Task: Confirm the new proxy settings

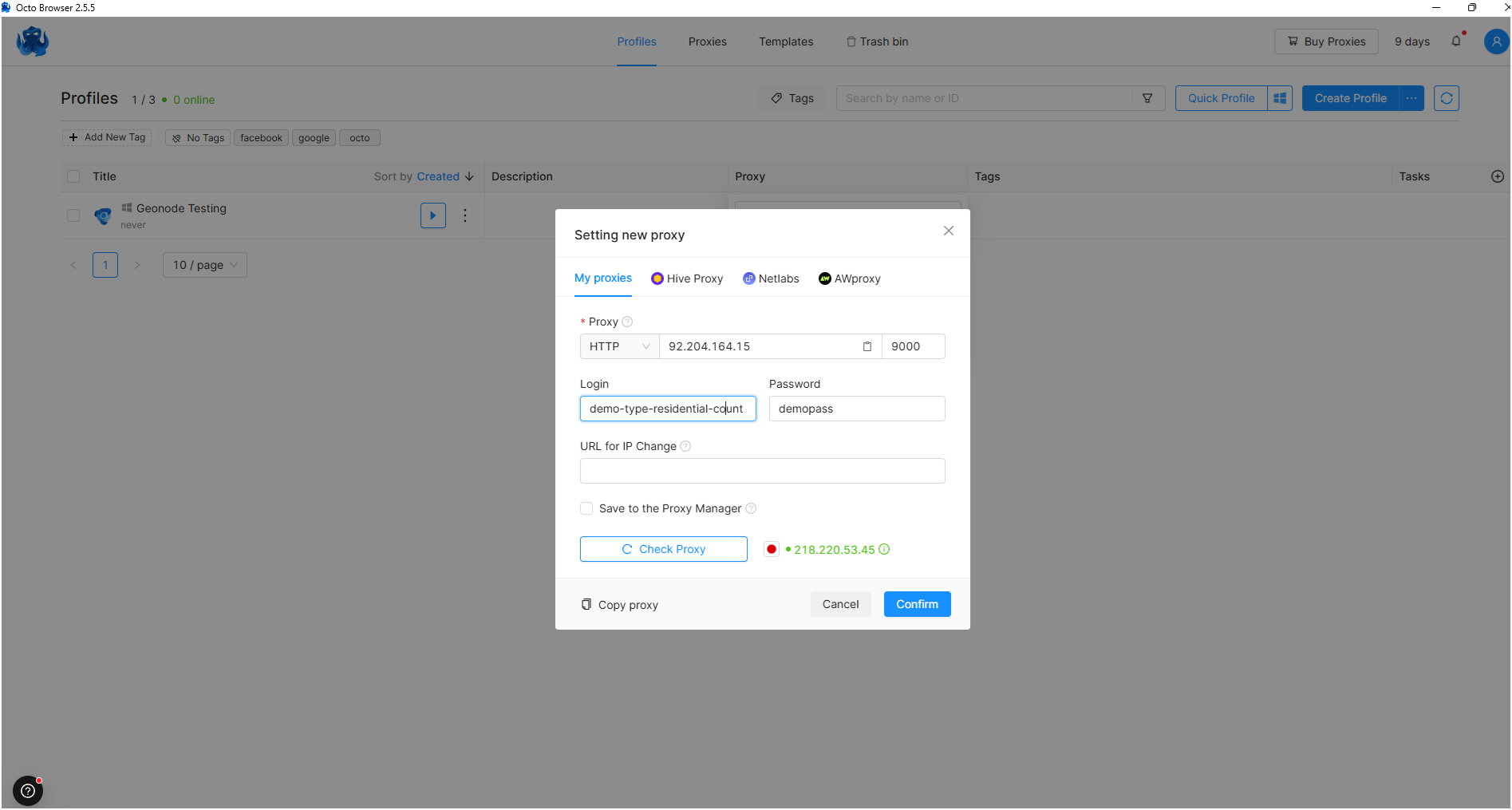Action: pos(916,604)
